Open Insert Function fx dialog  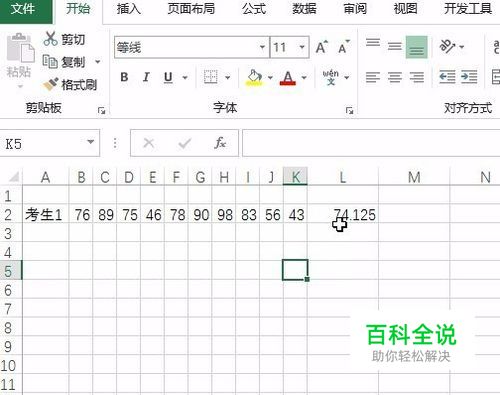click(220, 143)
